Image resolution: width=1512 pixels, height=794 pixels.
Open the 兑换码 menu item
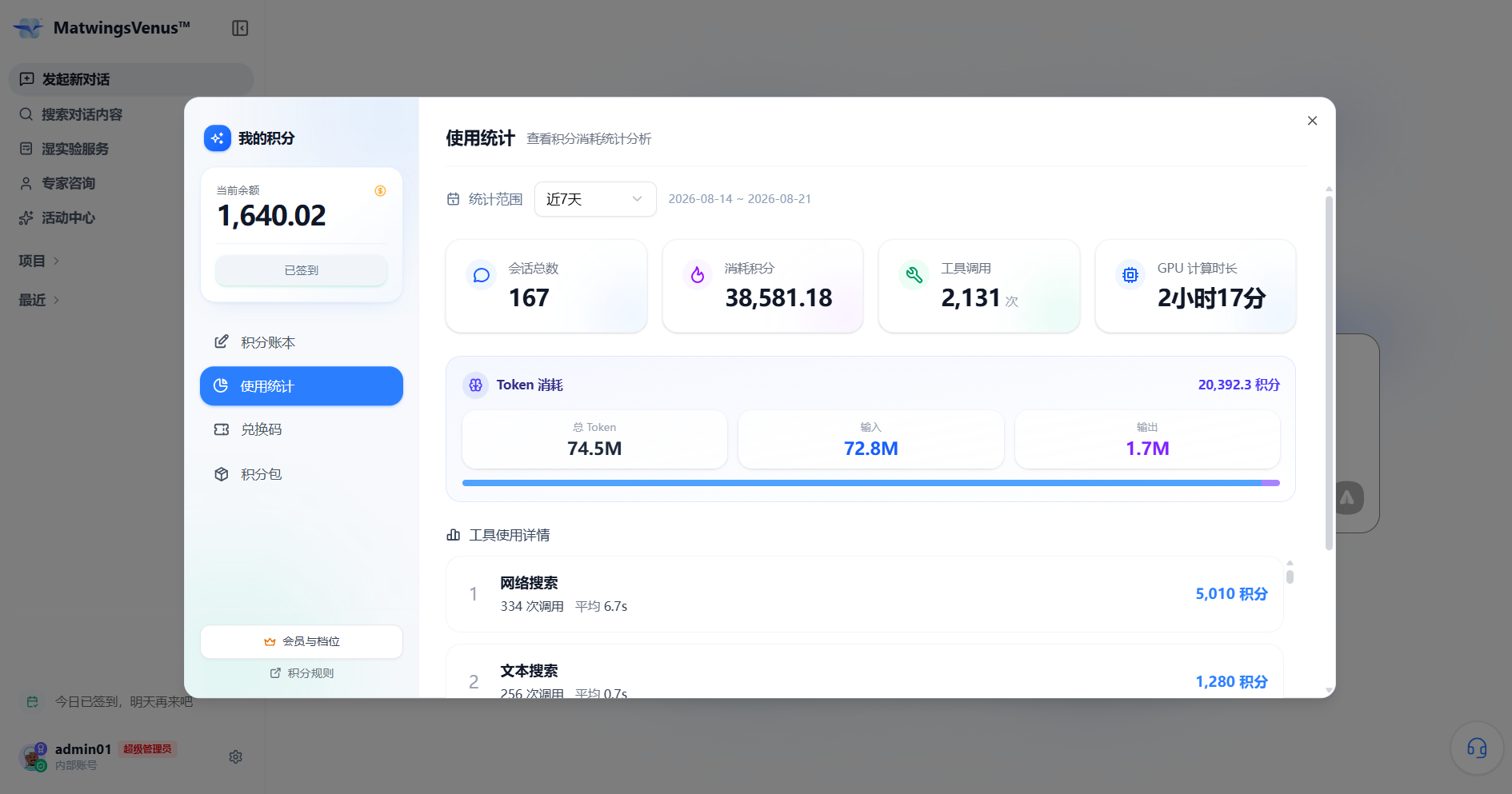point(302,429)
